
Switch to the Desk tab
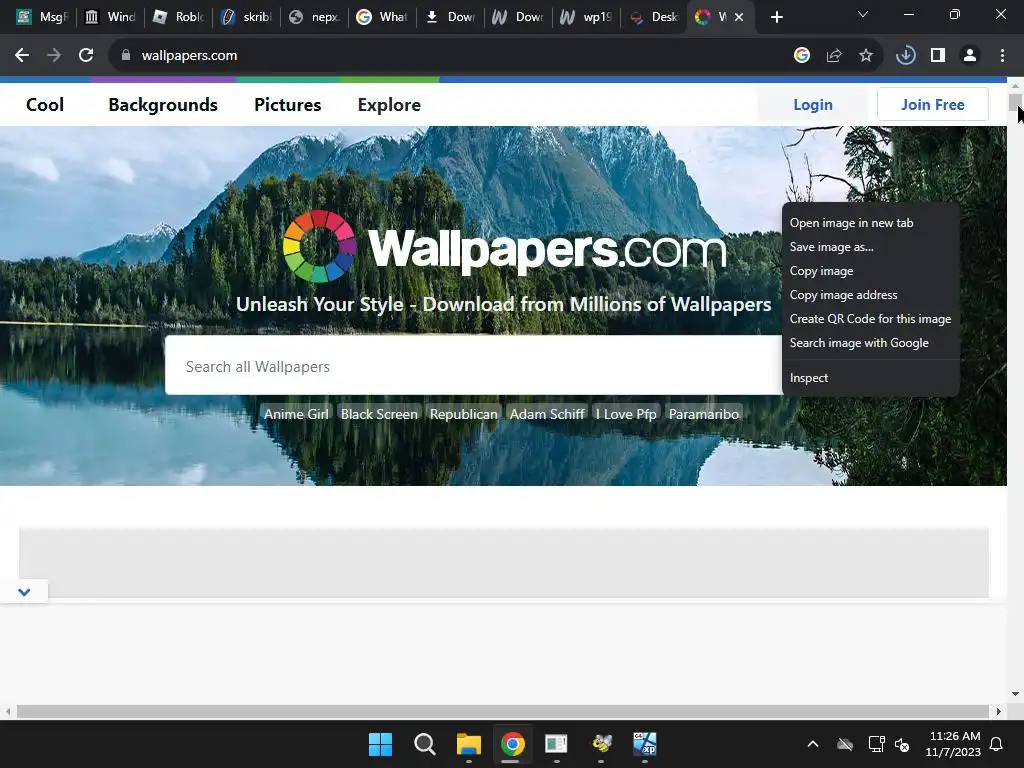tap(654, 17)
